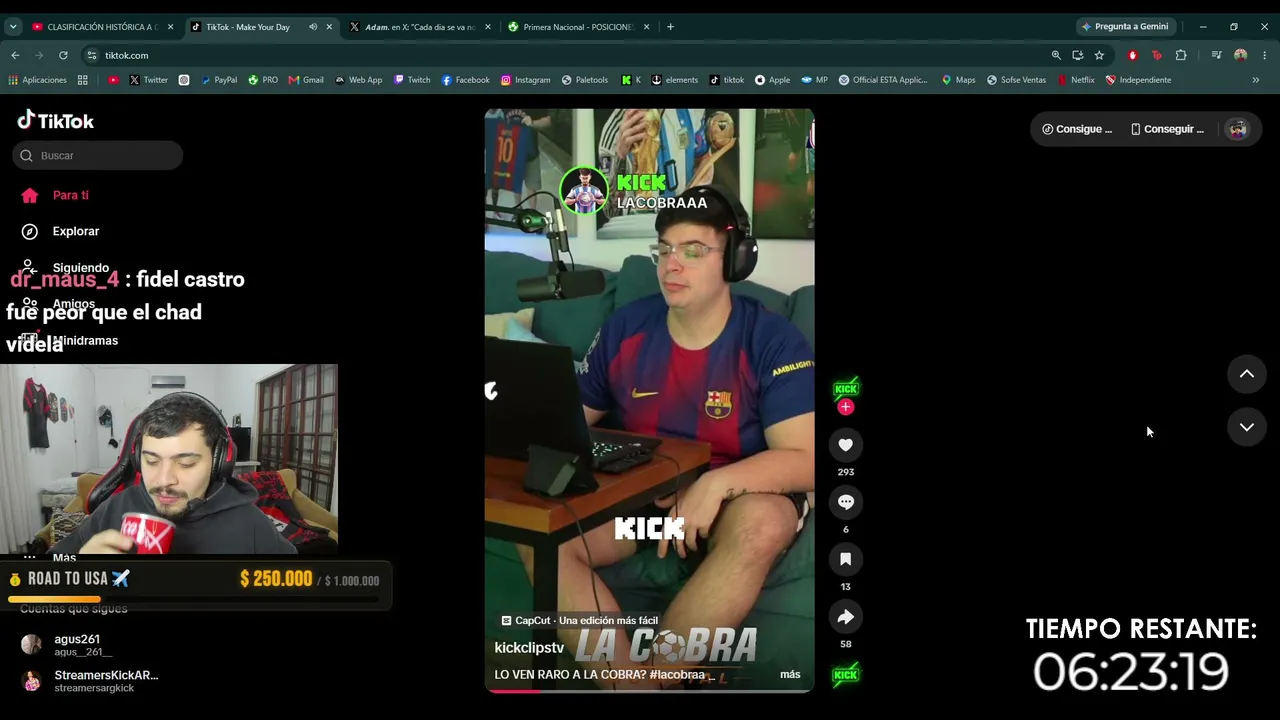Open the tab search dropdown arrow
This screenshot has width=1280, height=720.
click(13, 27)
